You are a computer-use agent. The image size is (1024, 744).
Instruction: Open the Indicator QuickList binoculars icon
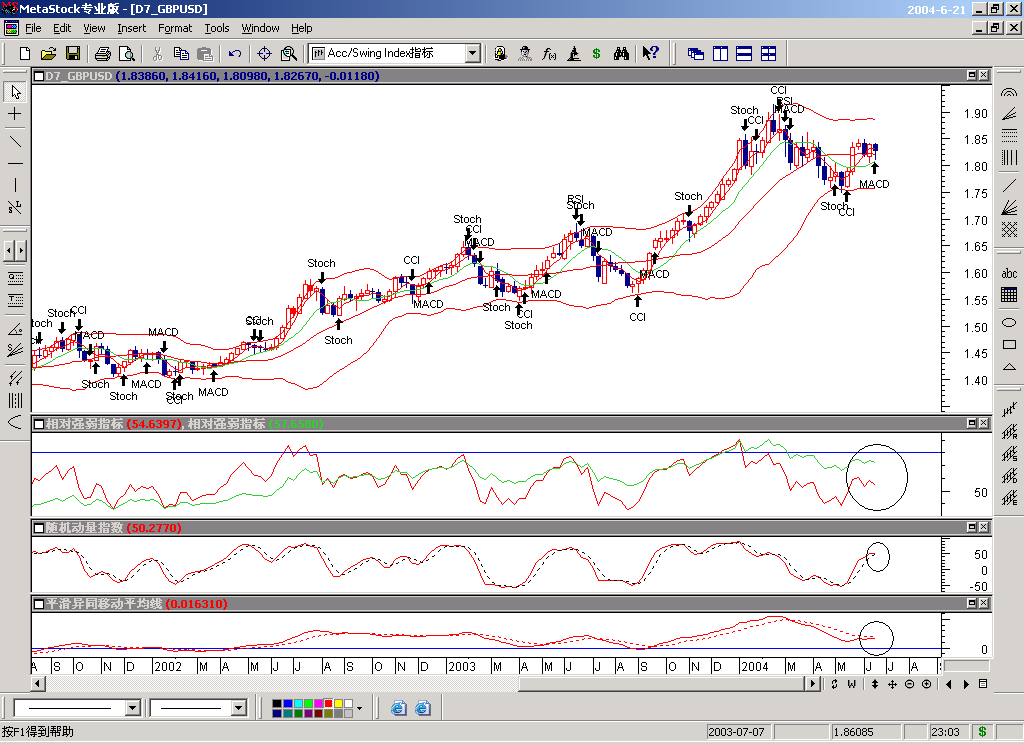pos(621,53)
